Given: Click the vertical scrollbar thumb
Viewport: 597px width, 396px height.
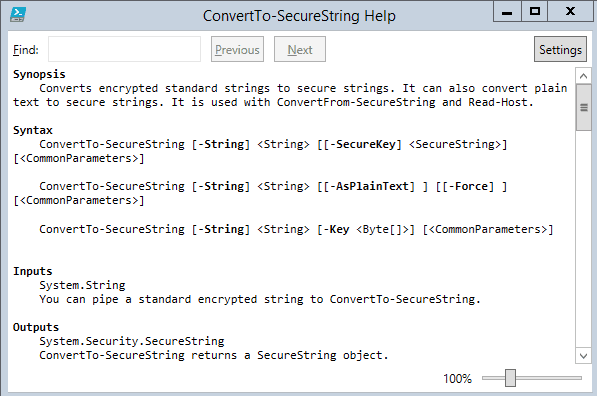Looking at the screenshot, I should click(583, 108).
